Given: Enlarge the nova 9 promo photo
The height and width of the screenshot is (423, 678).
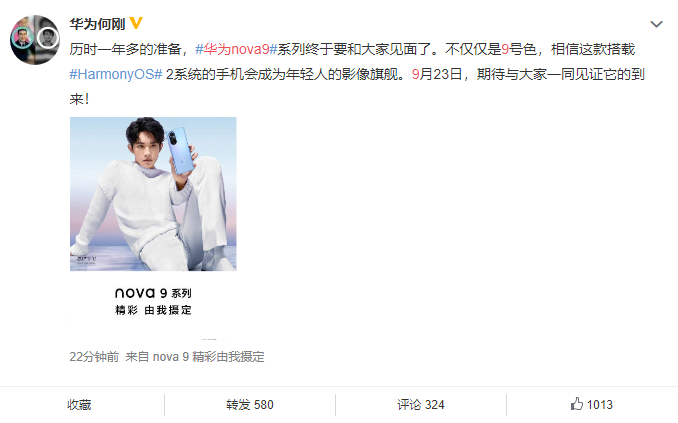Looking at the screenshot, I should click(x=153, y=194).
